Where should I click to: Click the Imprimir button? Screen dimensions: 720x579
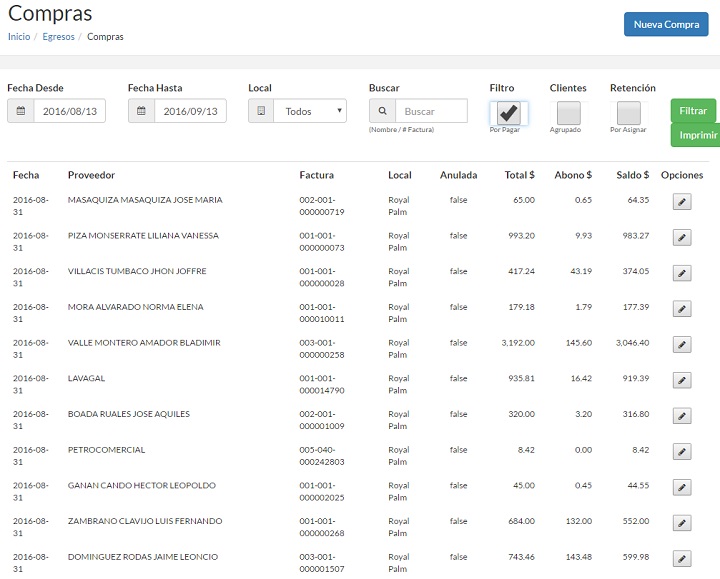tap(697, 135)
